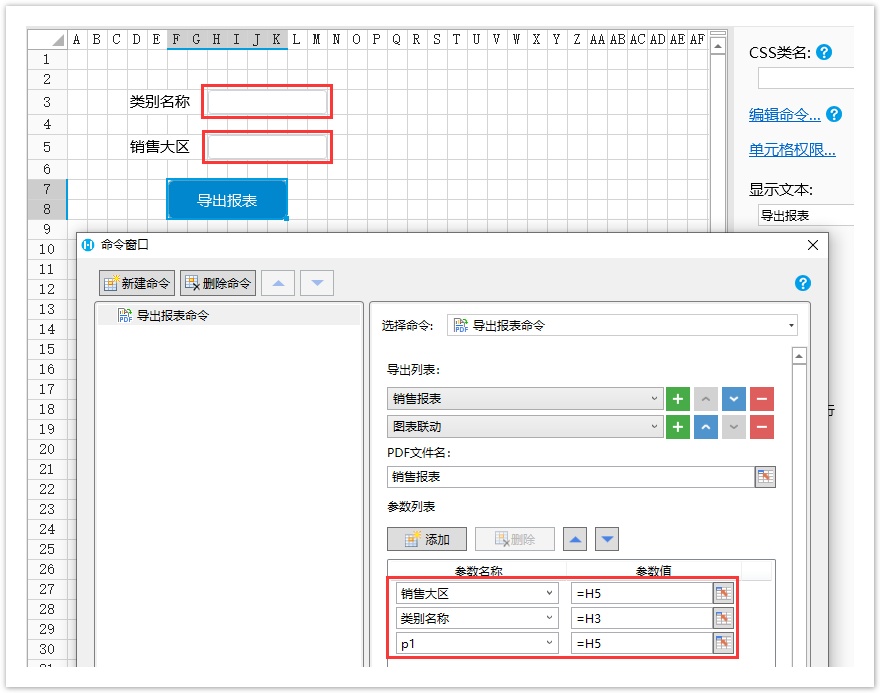
Task: Click the 新建命令 button
Action: (x=136, y=283)
